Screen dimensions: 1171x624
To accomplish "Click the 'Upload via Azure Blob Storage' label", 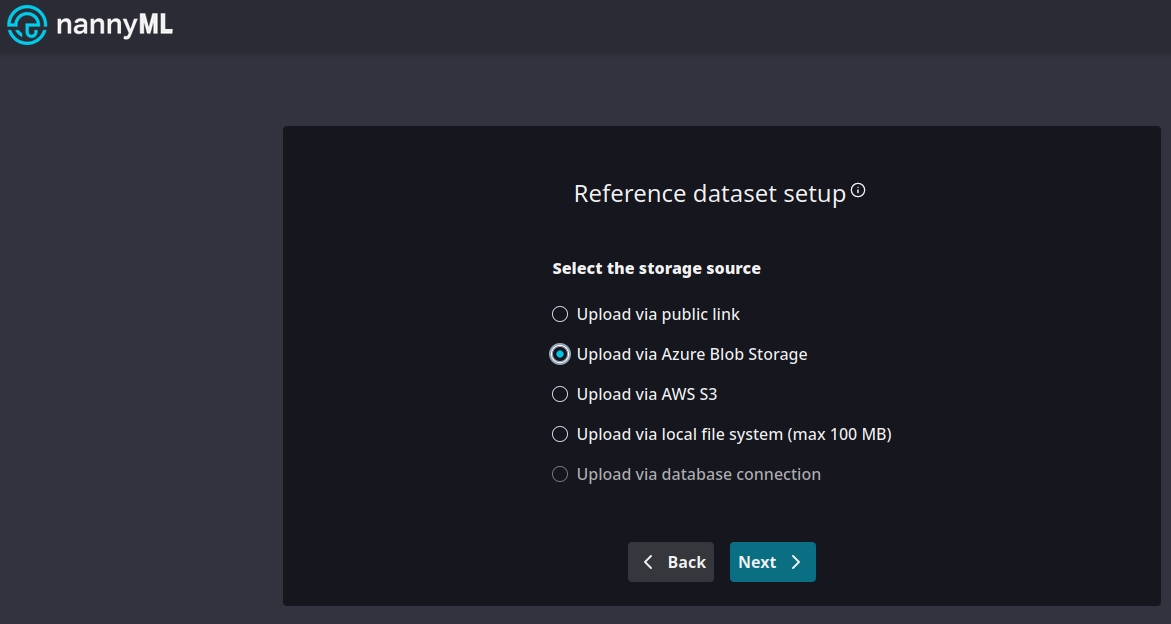I will point(692,354).
